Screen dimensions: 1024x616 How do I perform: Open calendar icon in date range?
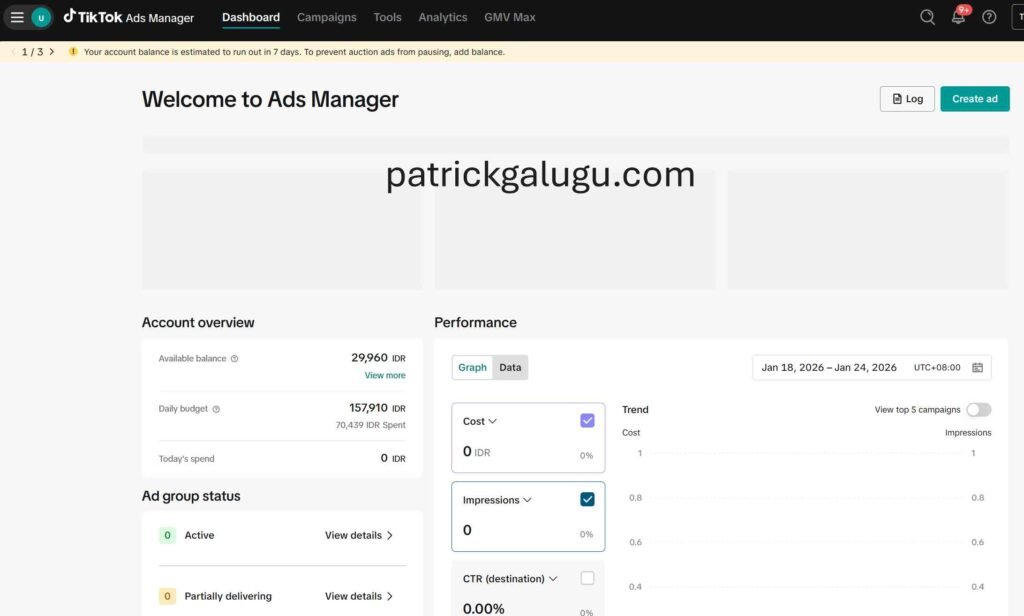click(x=977, y=368)
